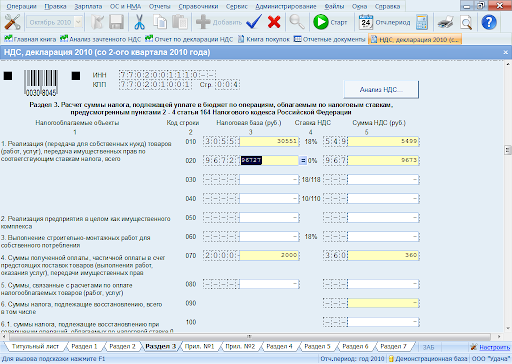Viewport: 512px width, 364px height.
Task: Open Отч.период calendar icon
Action: [x=384, y=22]
